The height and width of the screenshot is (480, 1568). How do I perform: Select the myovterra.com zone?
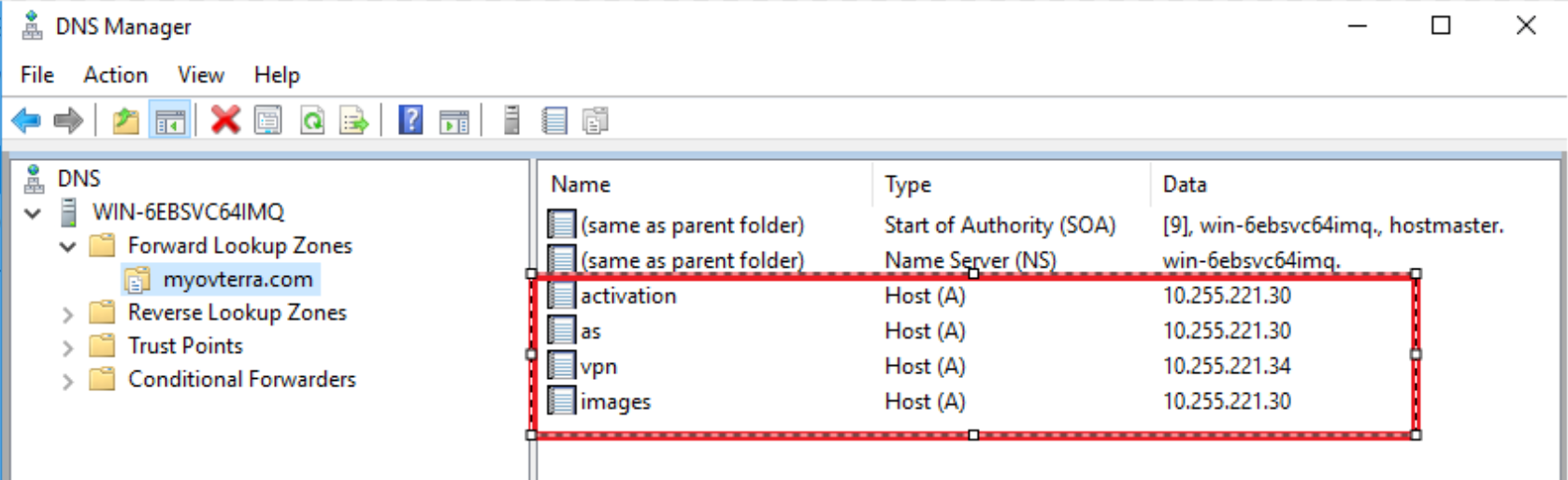[237, 279]
